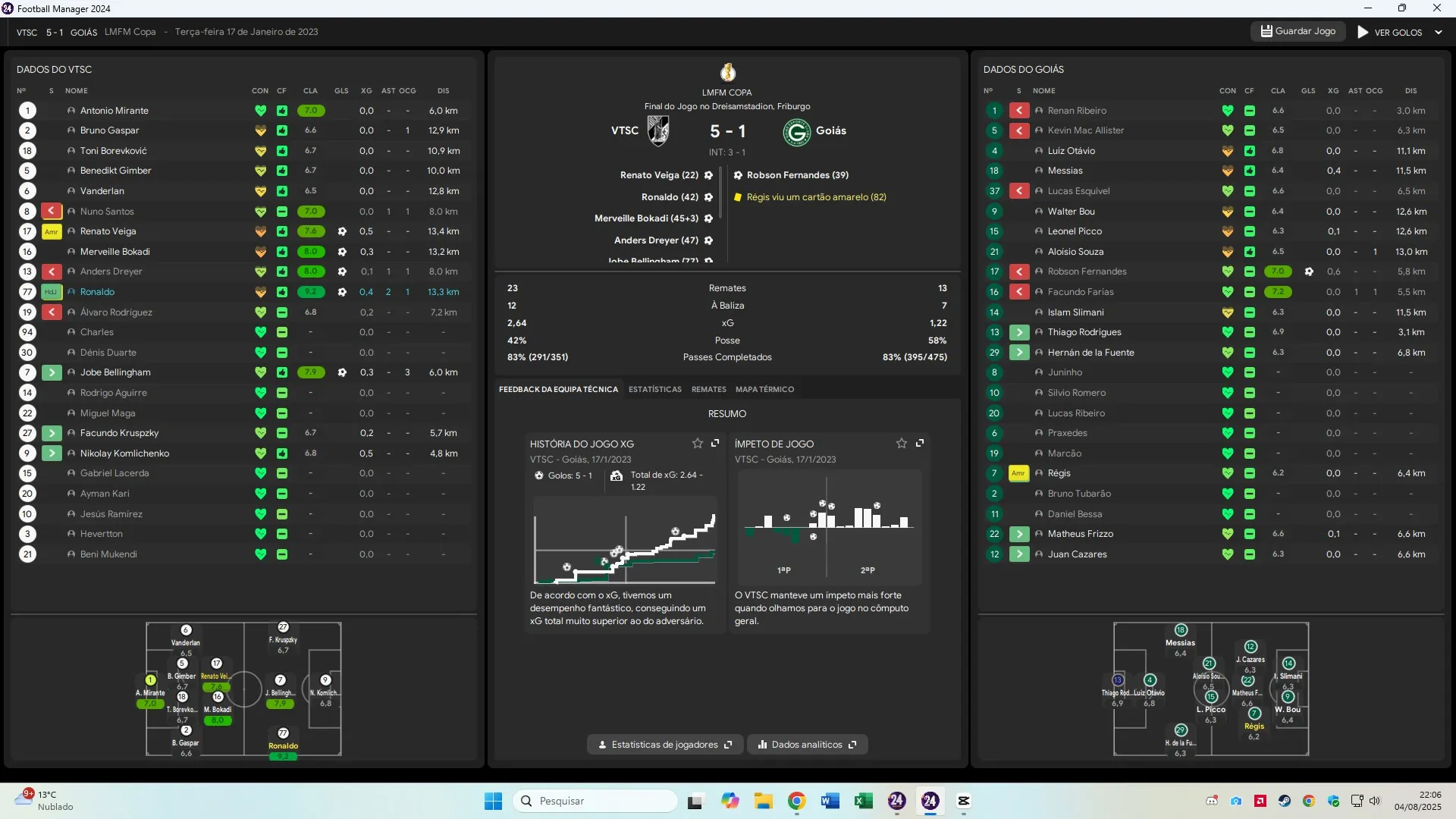Switch to the Remates tab
The width and height of the screenshot is (1456, 819).
(709, 390)
